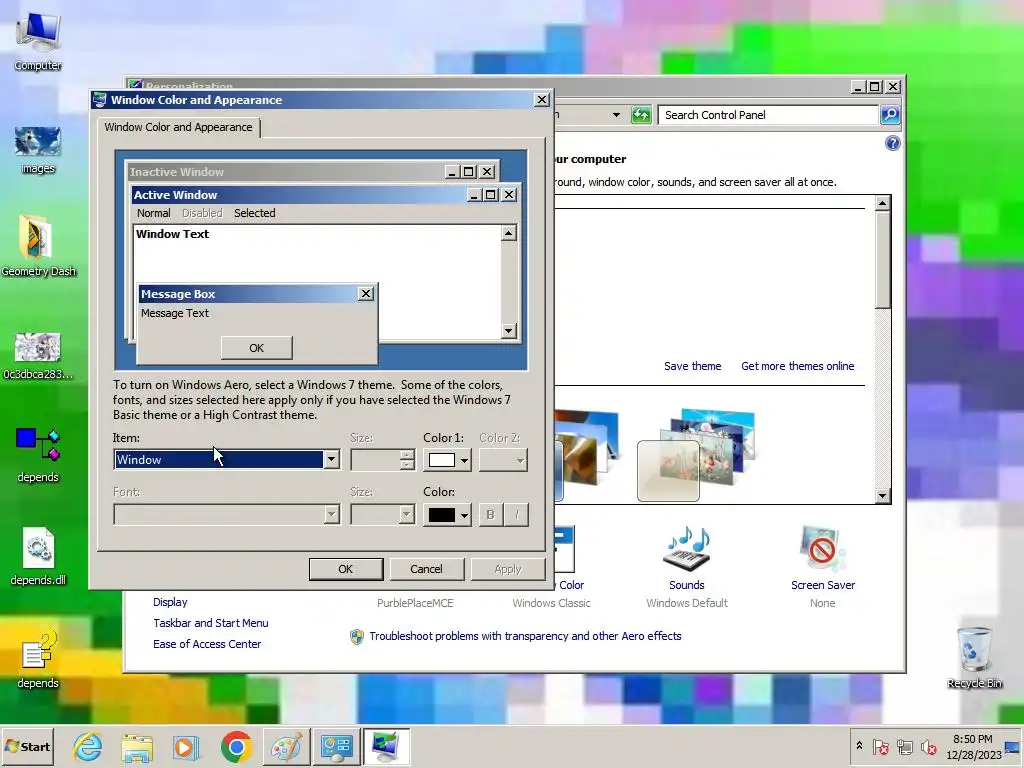Viewport: 1024px width, 768px height.
Task: Open the Ease of Access Center link
Action: [207, 644]
